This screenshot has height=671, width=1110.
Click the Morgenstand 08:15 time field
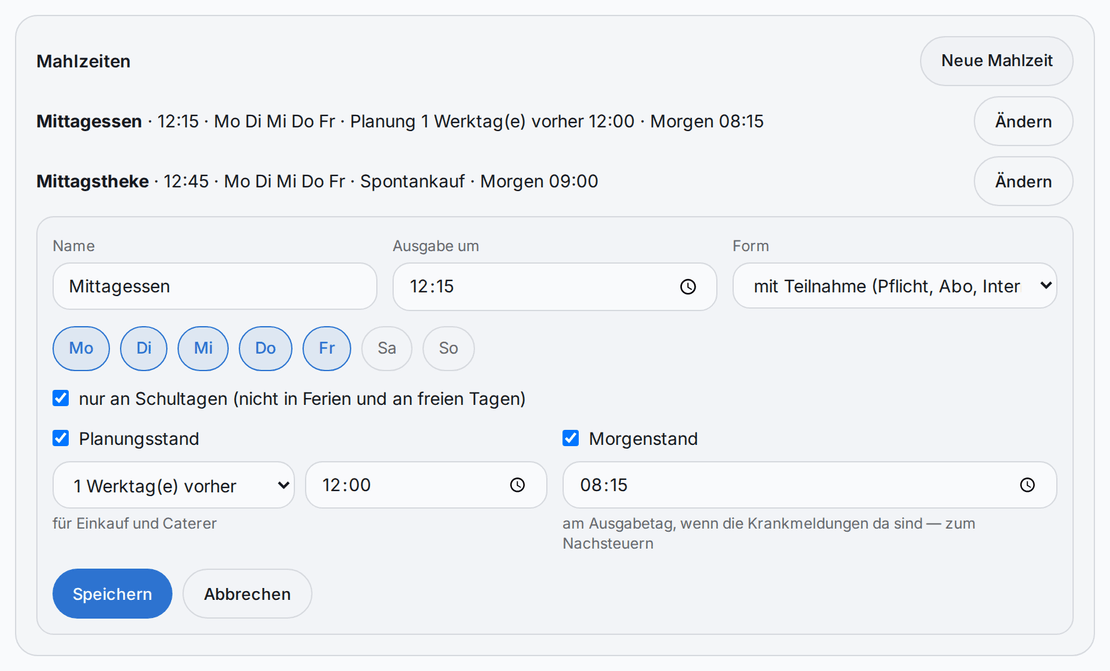pos(810,485)
